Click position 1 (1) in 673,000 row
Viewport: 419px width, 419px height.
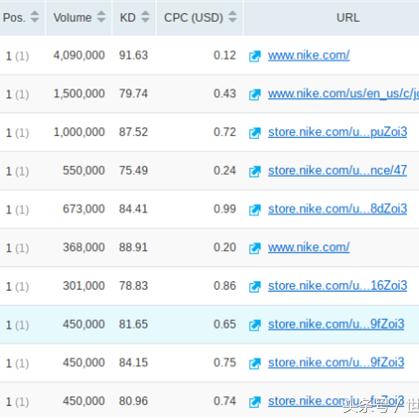(x=17, y=210)
